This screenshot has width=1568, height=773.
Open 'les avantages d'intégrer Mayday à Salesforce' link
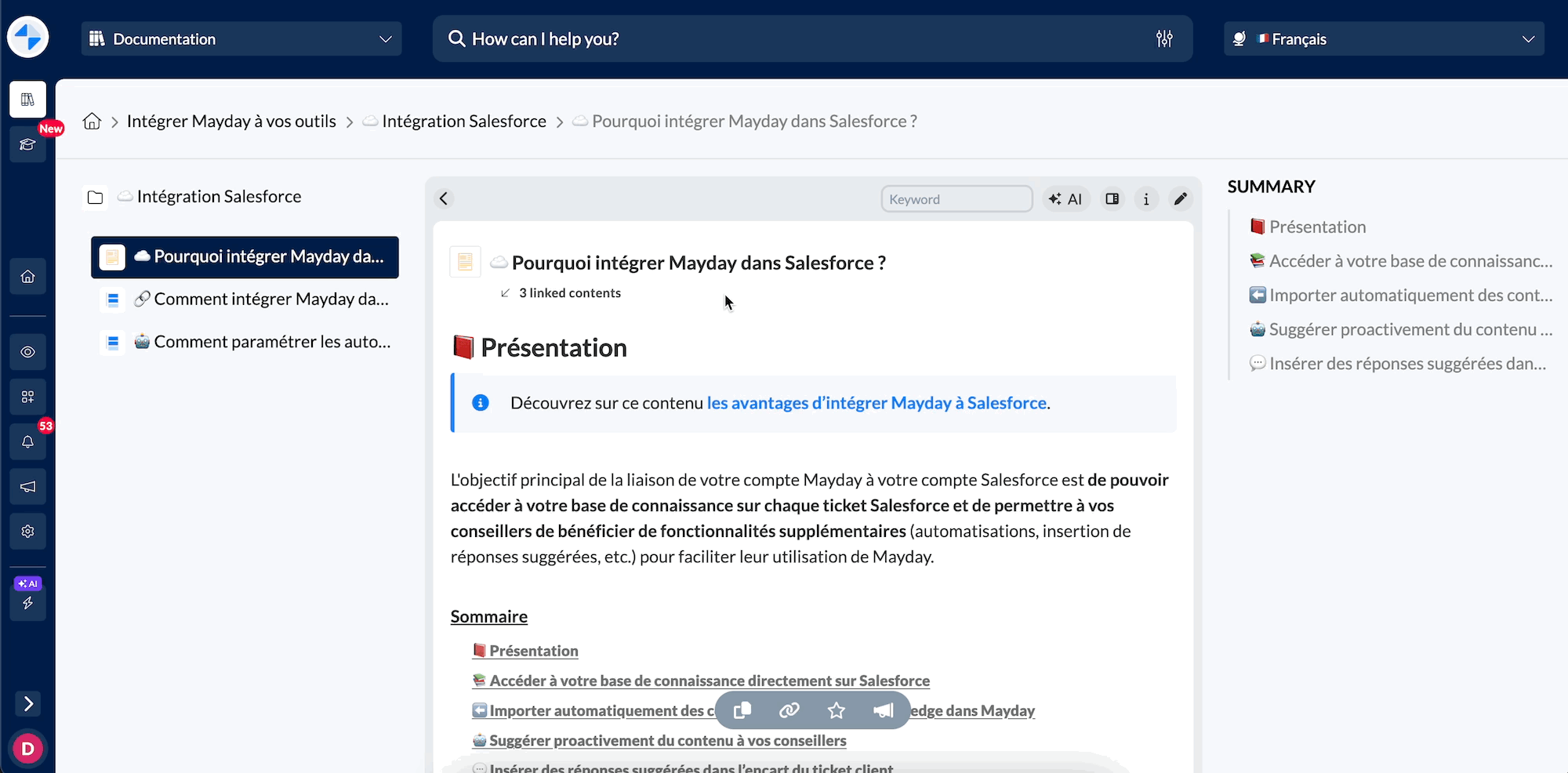coord(877,403)
